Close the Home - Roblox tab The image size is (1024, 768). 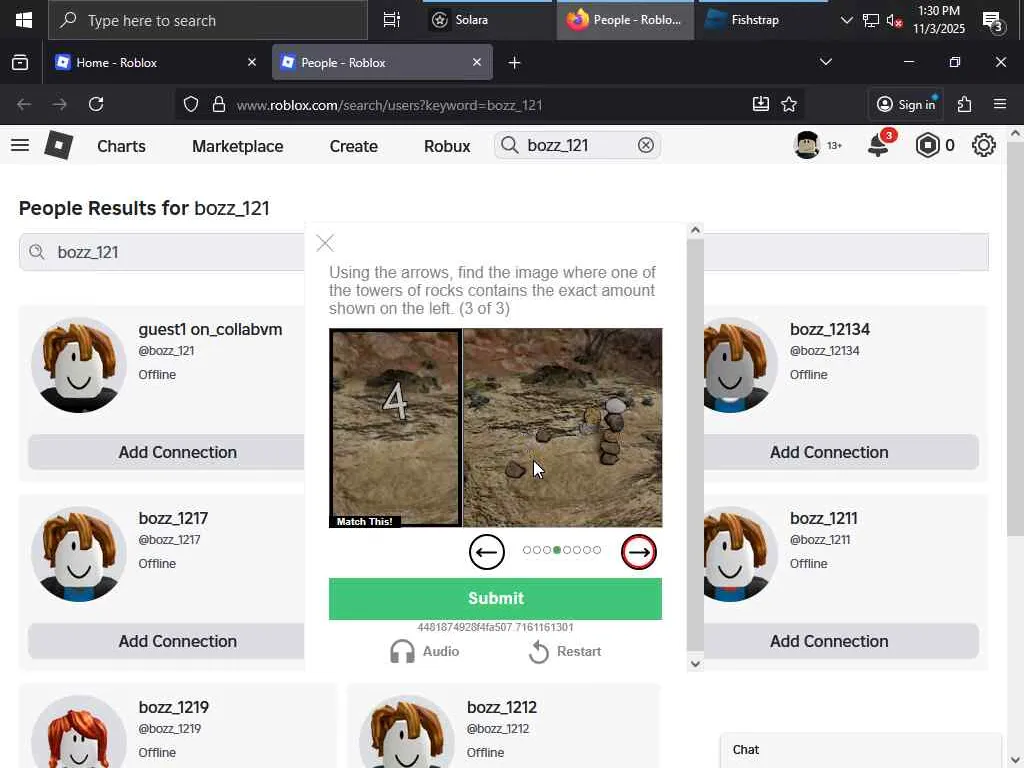click(252, 63)
